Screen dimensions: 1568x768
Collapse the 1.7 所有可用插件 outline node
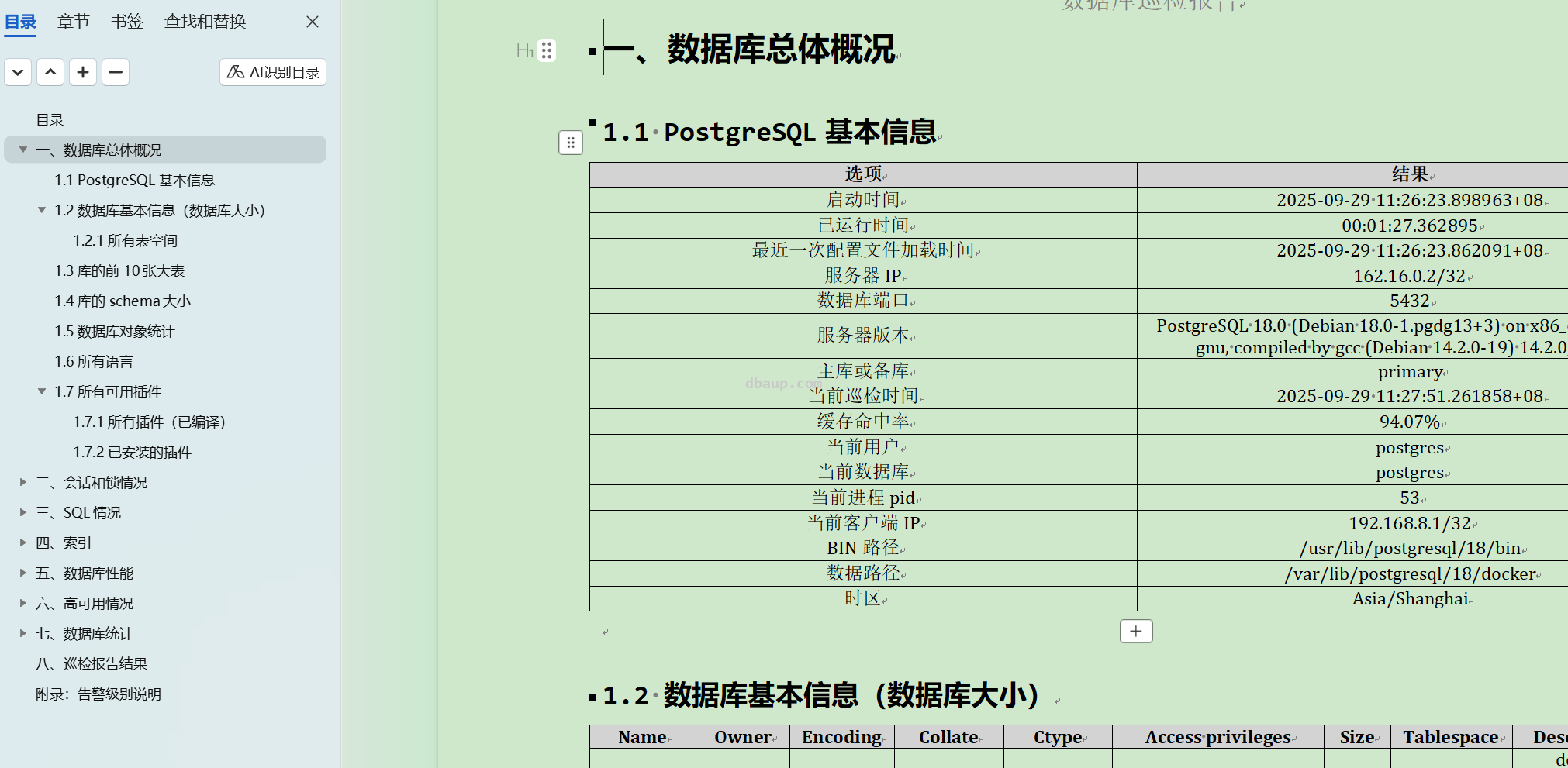click(42, 391)
